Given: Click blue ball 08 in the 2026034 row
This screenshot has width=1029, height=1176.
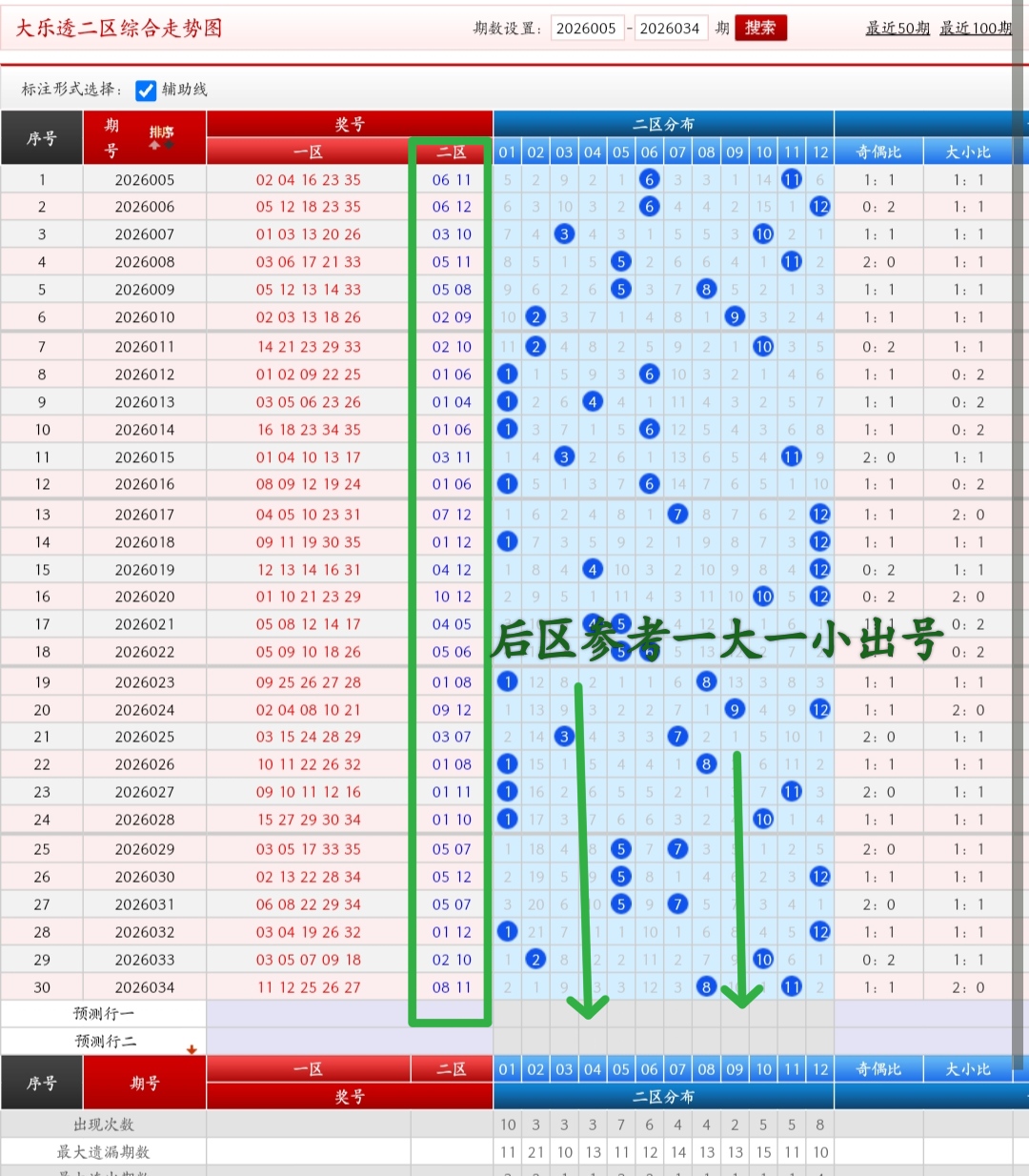Looking at the screenshot, I should pos(706,987).
